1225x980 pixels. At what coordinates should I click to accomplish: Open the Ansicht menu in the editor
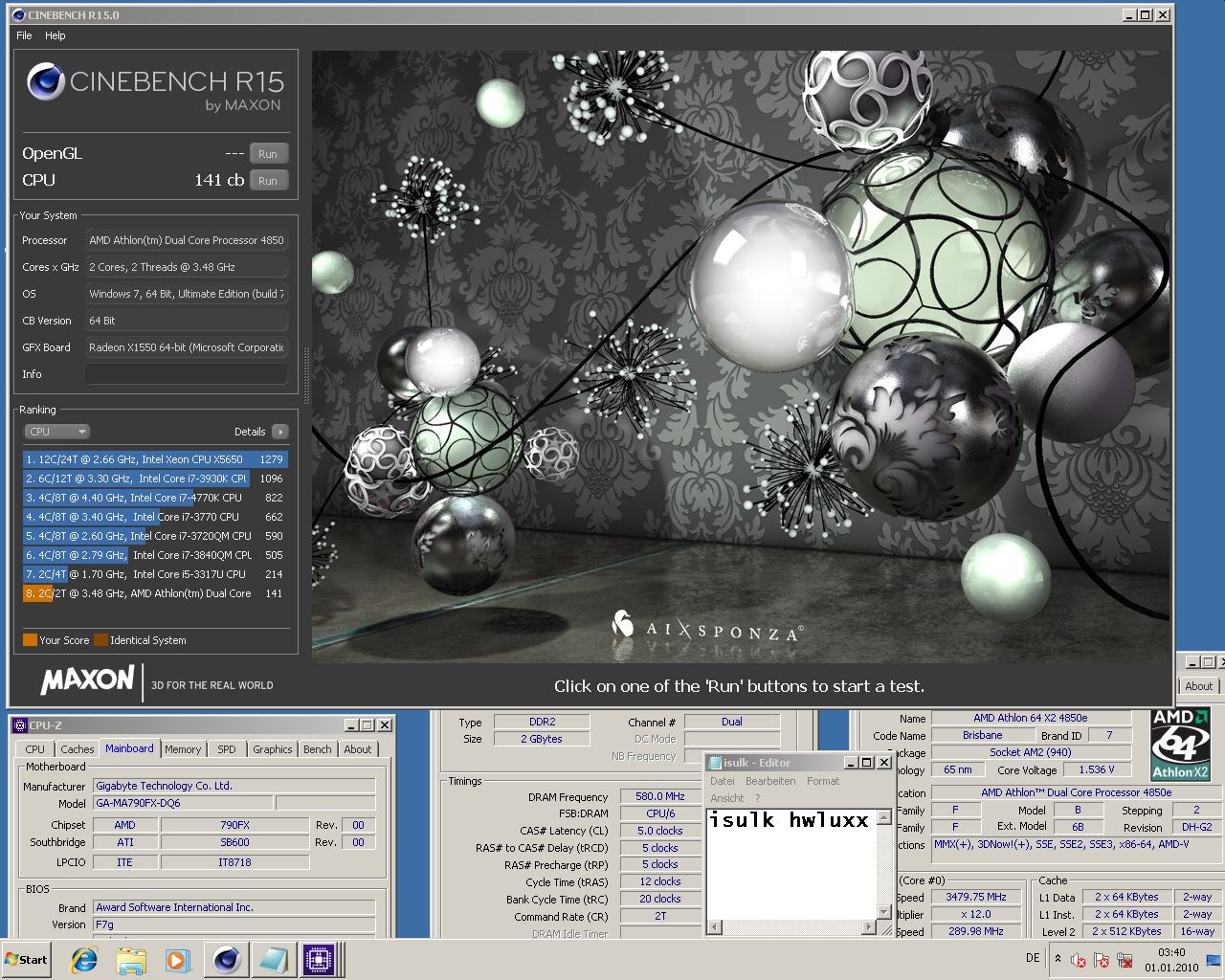(x=727, y=798)
